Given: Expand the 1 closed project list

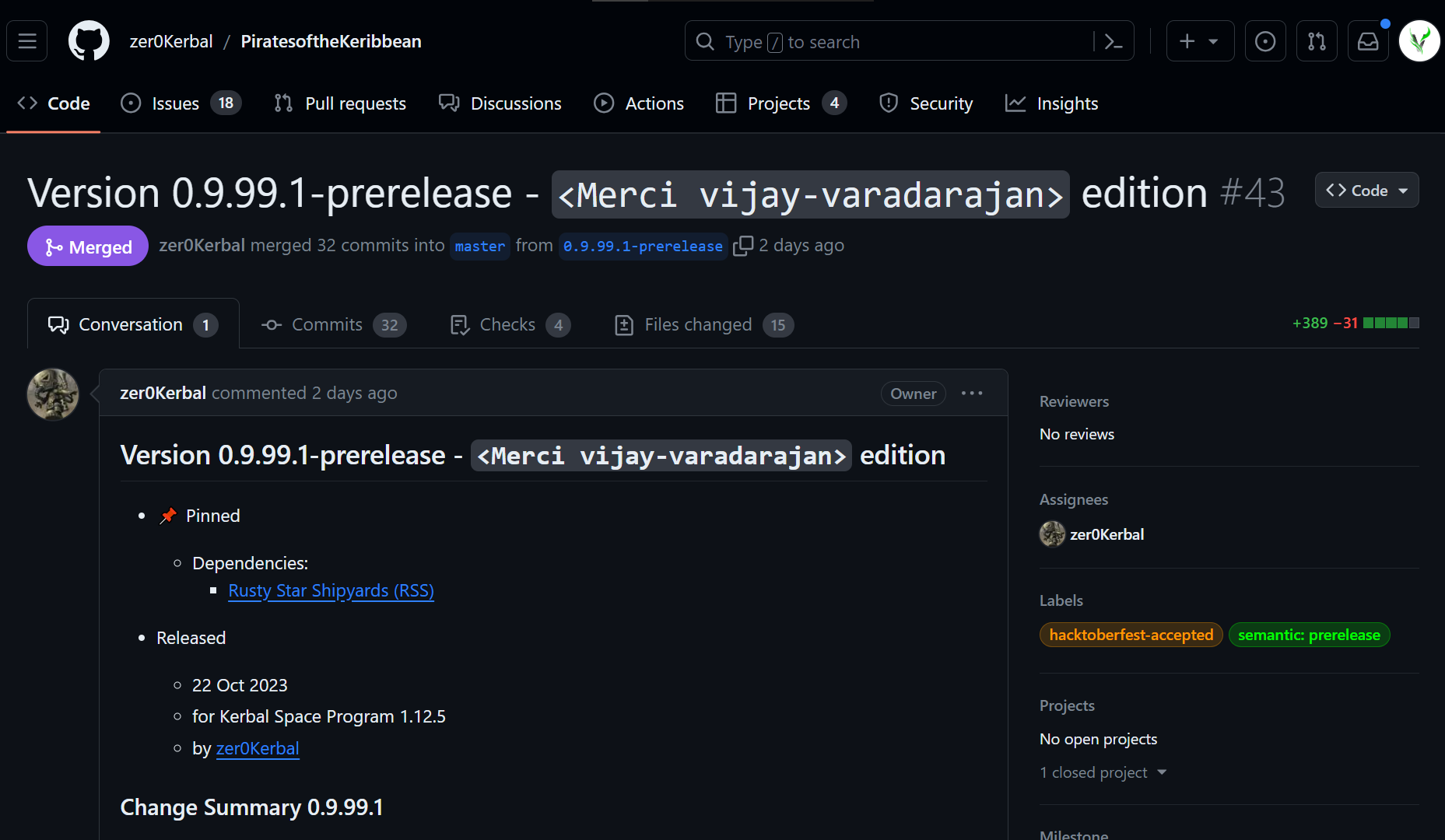Looking at the screenshot, I should (x=1103, y=772).
